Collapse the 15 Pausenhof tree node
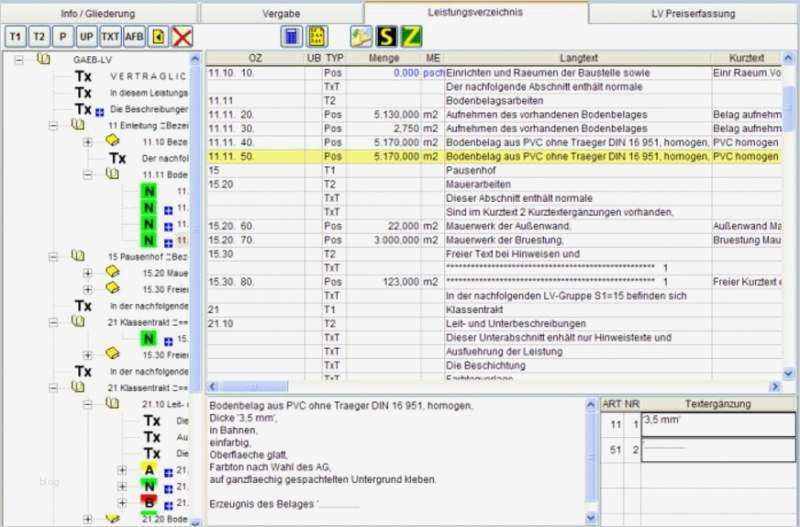Screen dimensions: 800x527 [53, 257]
